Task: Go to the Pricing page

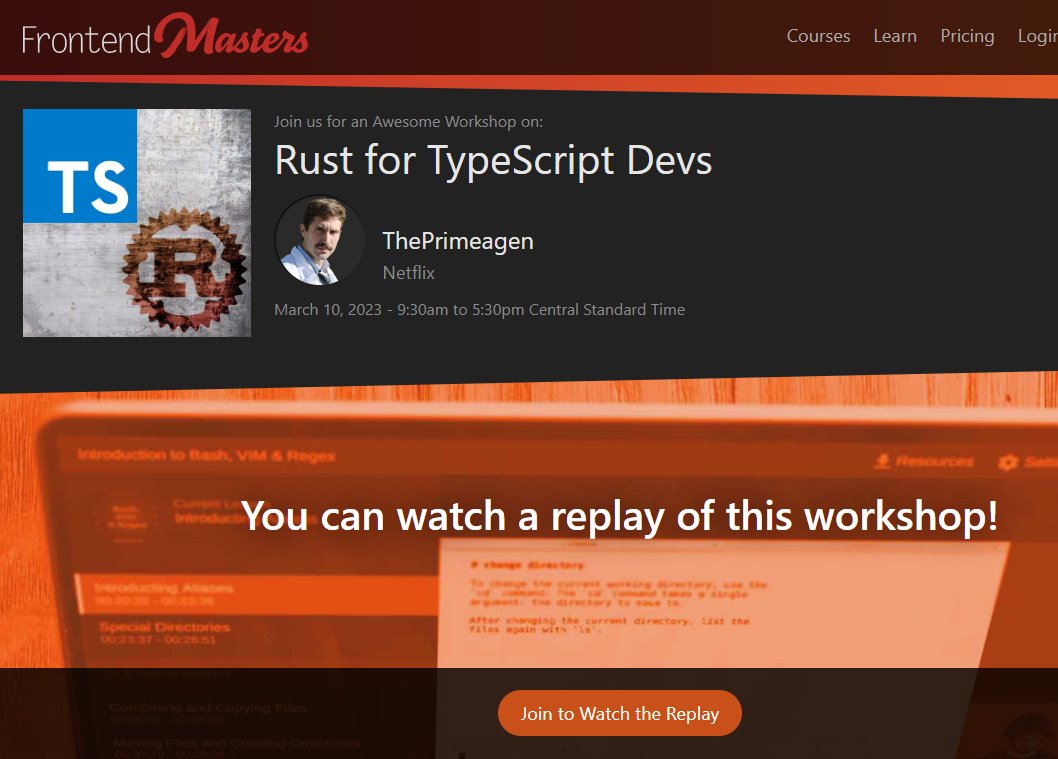Action: click(x=967, y=36)
